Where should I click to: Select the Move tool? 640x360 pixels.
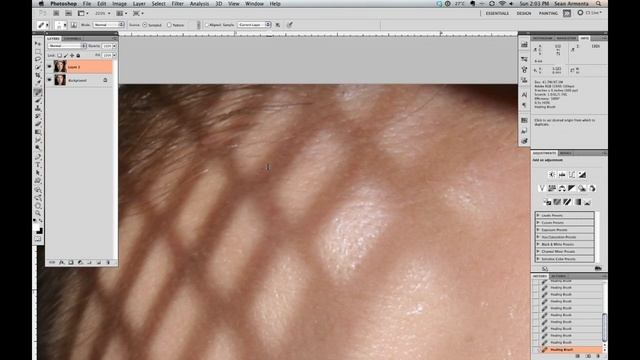click(38, 43)
